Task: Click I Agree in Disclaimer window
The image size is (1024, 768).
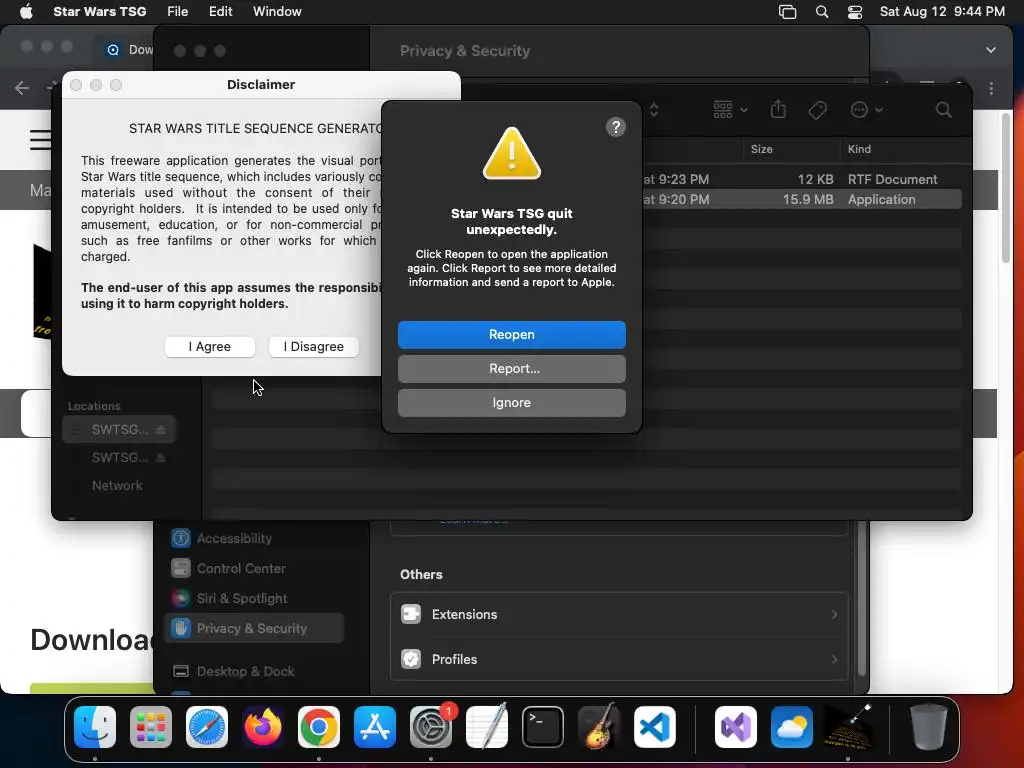Action: [210, 346]
